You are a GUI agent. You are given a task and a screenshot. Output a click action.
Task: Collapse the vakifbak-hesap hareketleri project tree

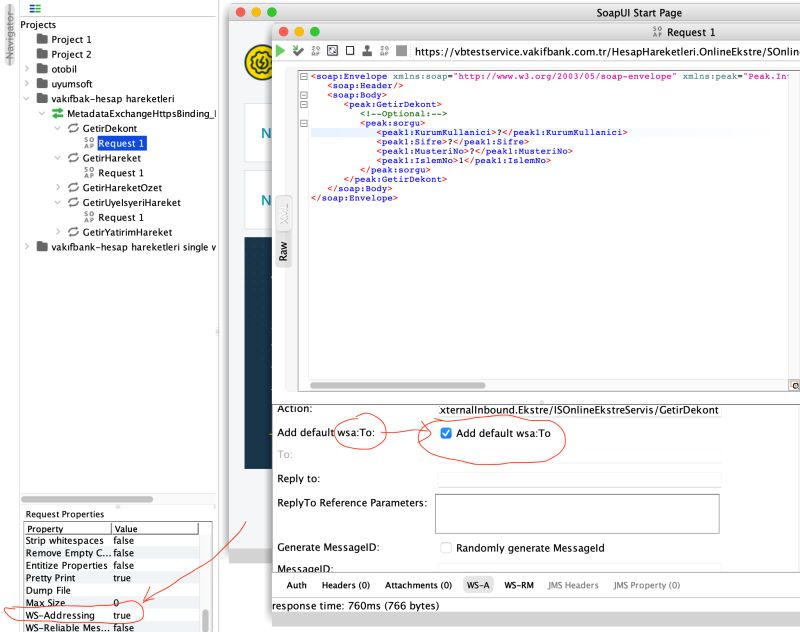26,98
